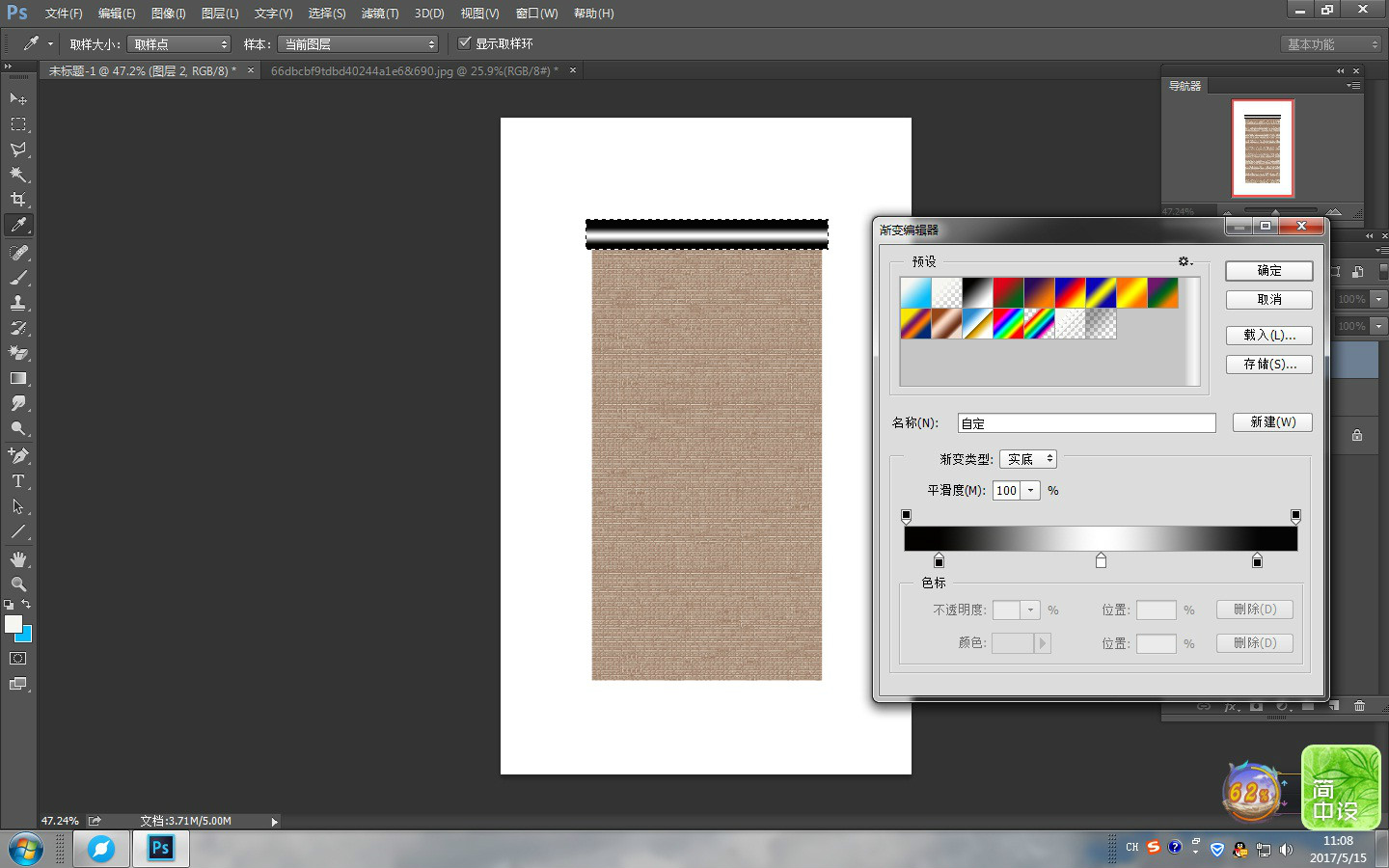Select middle white color stop

1101,560
